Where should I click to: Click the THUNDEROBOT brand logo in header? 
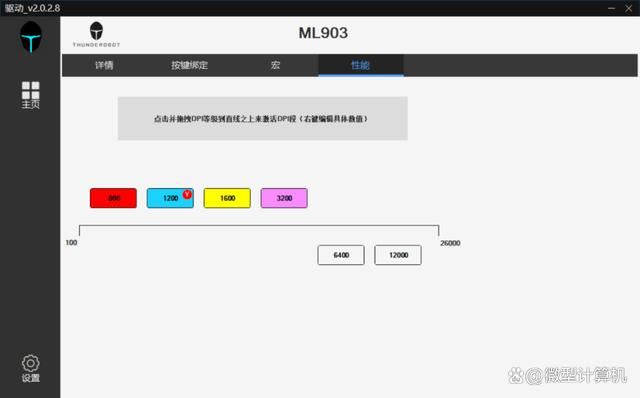[96, 34]
